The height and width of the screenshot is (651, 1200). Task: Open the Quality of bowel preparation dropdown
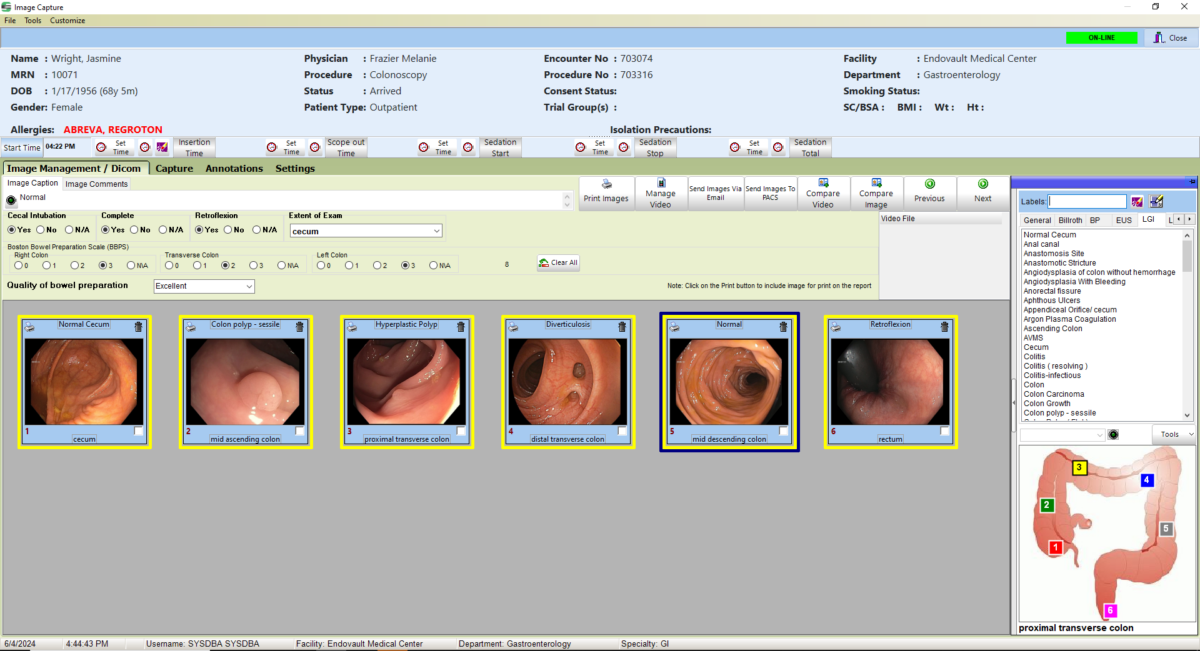250,285
